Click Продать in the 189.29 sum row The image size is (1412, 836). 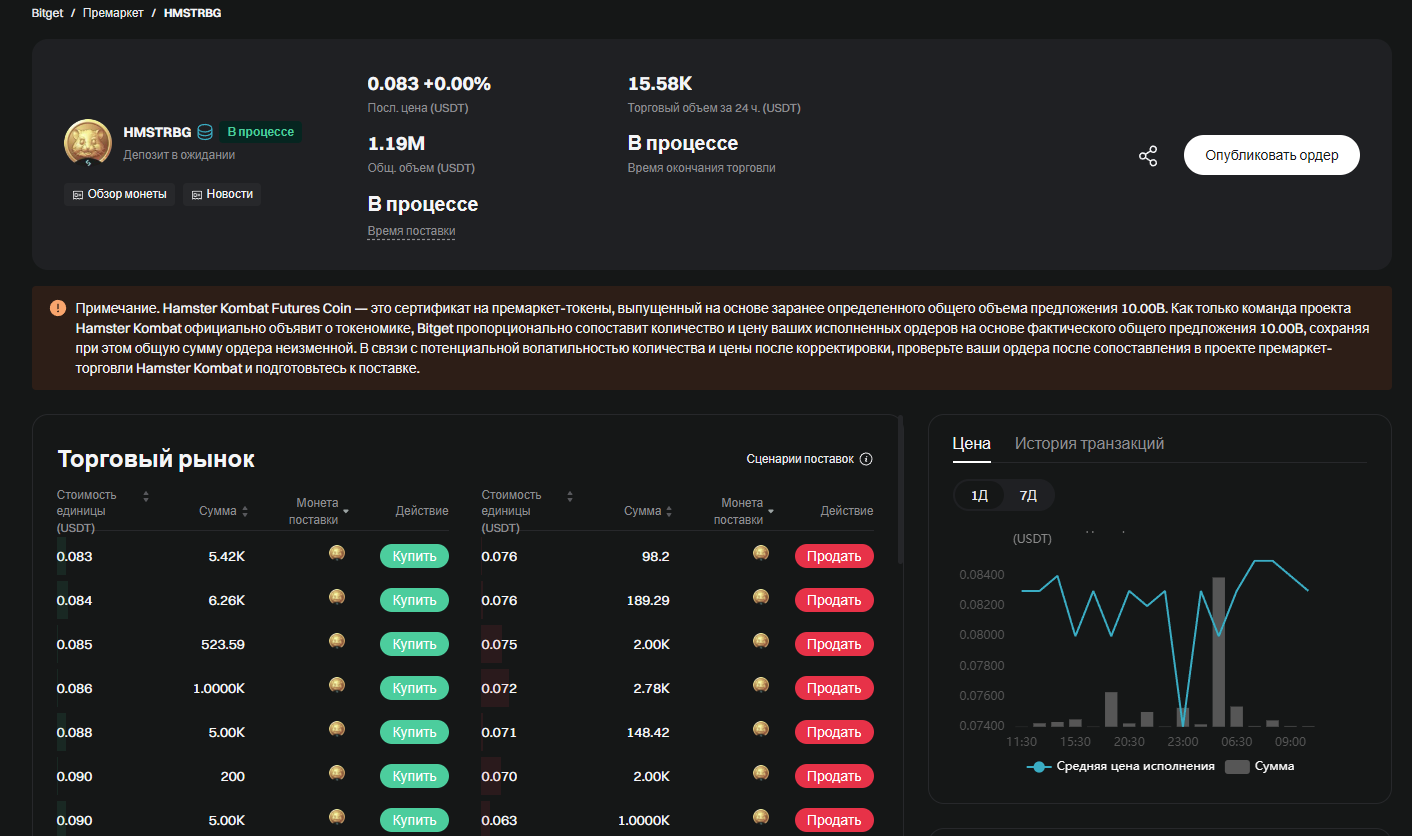(x=834, y=600)
